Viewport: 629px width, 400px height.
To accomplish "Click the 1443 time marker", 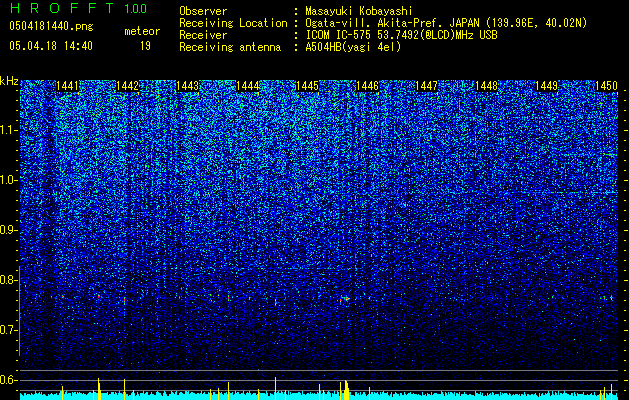I will (x=187, y=86).
